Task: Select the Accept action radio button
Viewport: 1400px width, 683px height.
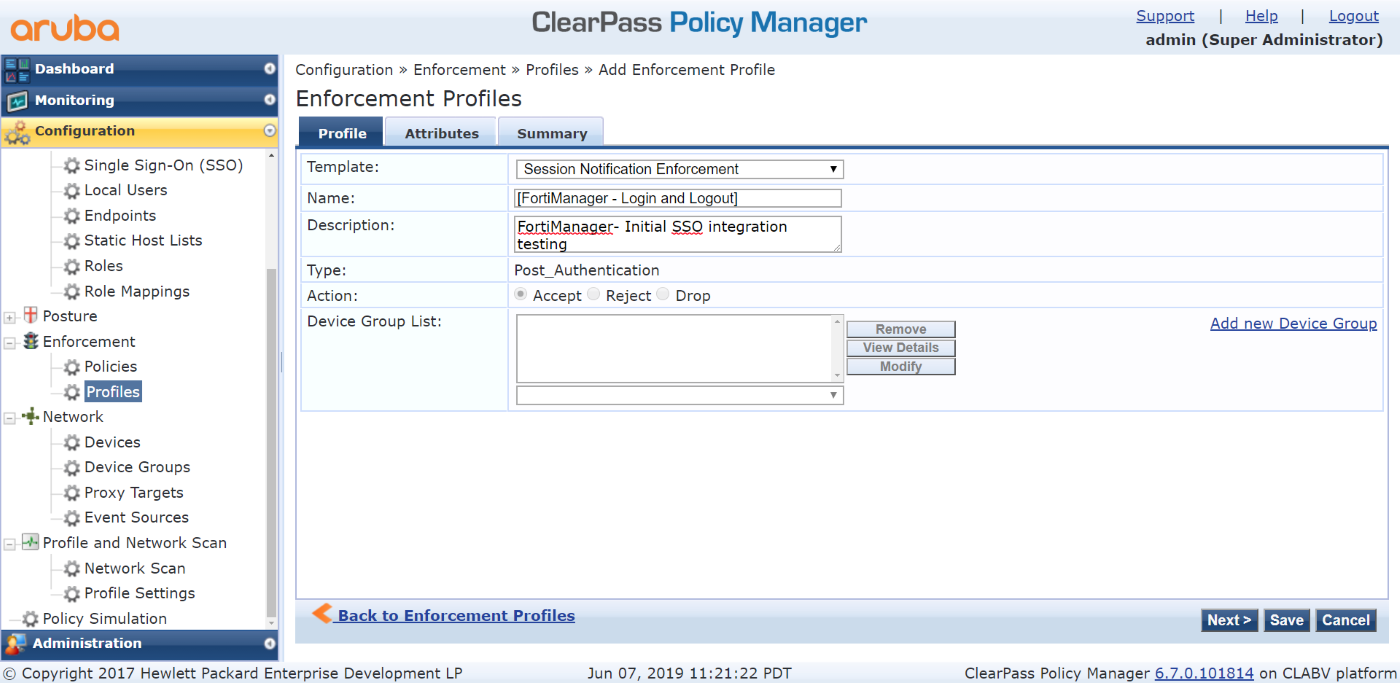Action: tap(521, 295)
